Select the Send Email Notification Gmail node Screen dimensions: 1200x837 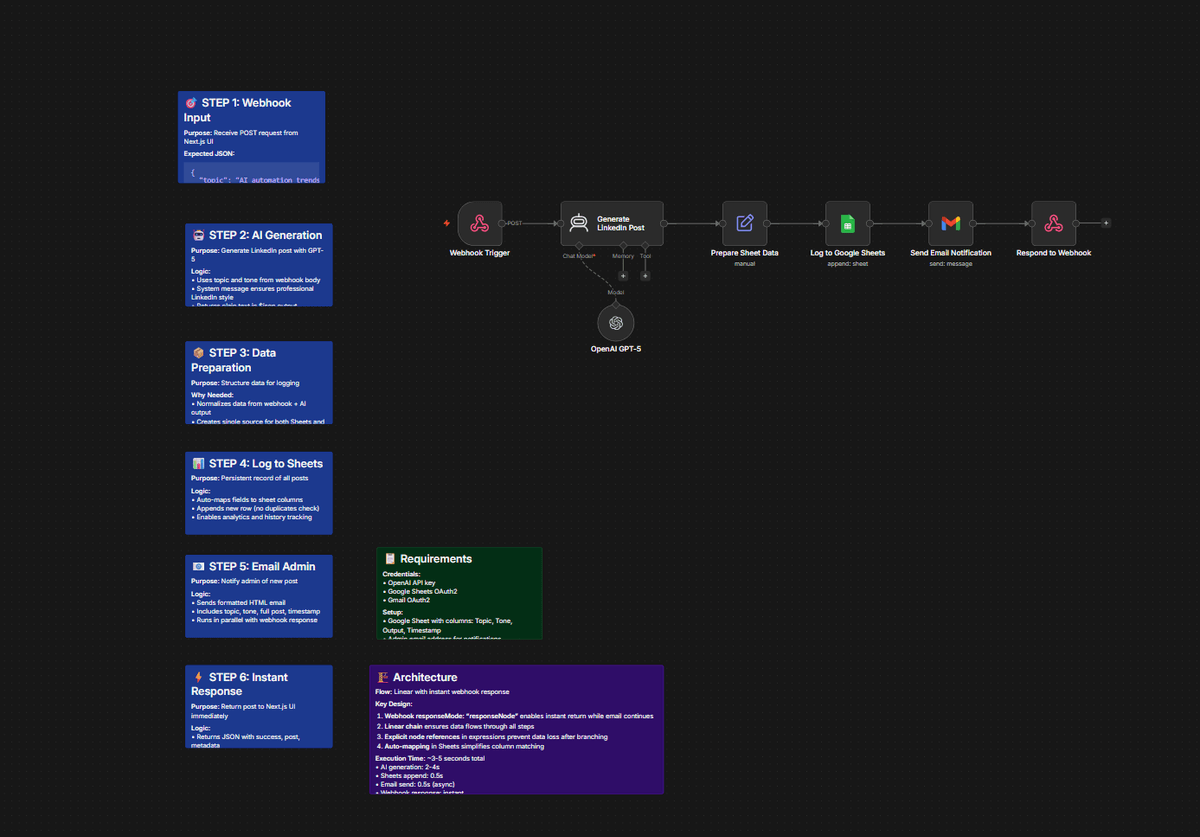click(951, 223)
